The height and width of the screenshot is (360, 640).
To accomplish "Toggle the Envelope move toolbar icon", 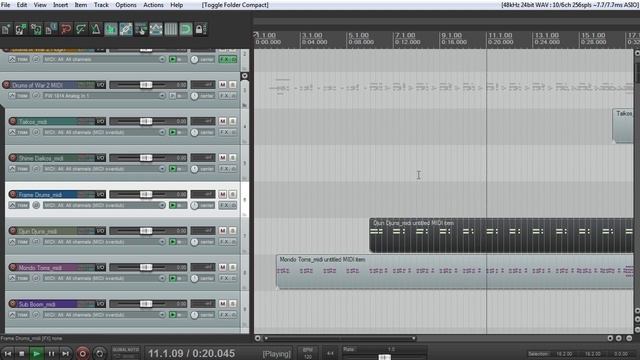I will click(x=156, y=29).
